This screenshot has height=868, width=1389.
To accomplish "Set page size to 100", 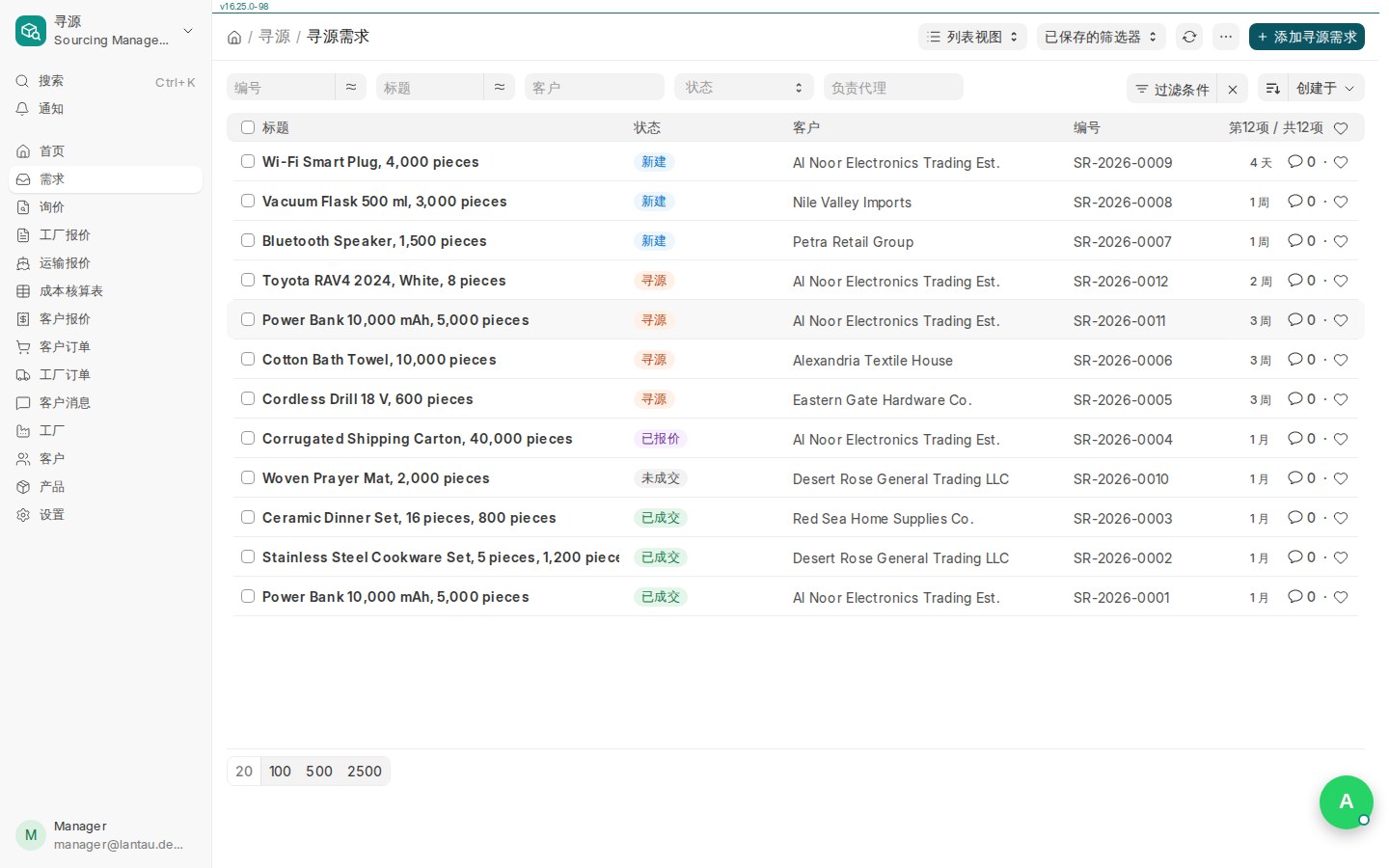I will pos(280,772).
